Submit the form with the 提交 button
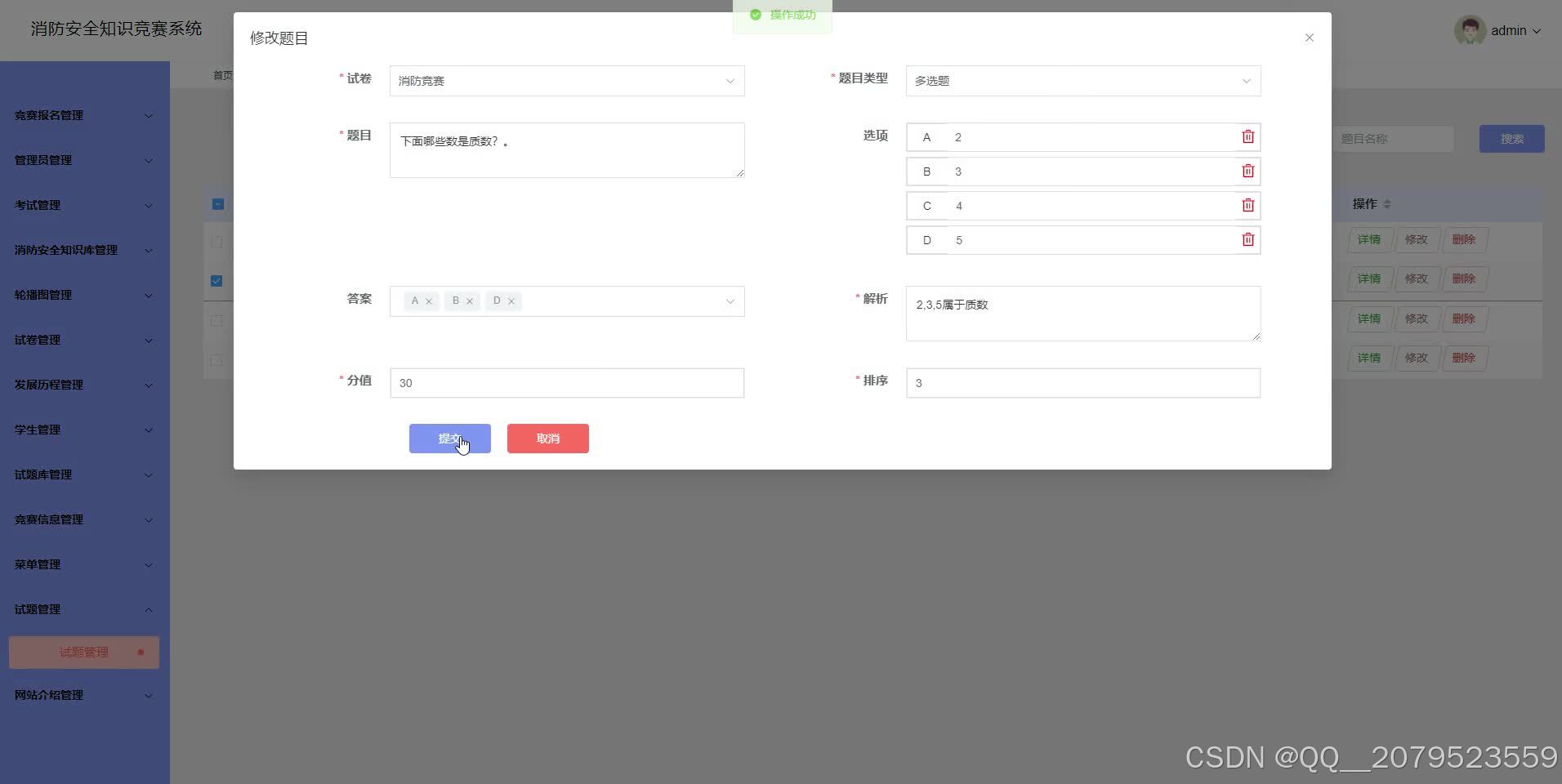The height and width of the screenshot is (784, 1562). coord(449,439)
